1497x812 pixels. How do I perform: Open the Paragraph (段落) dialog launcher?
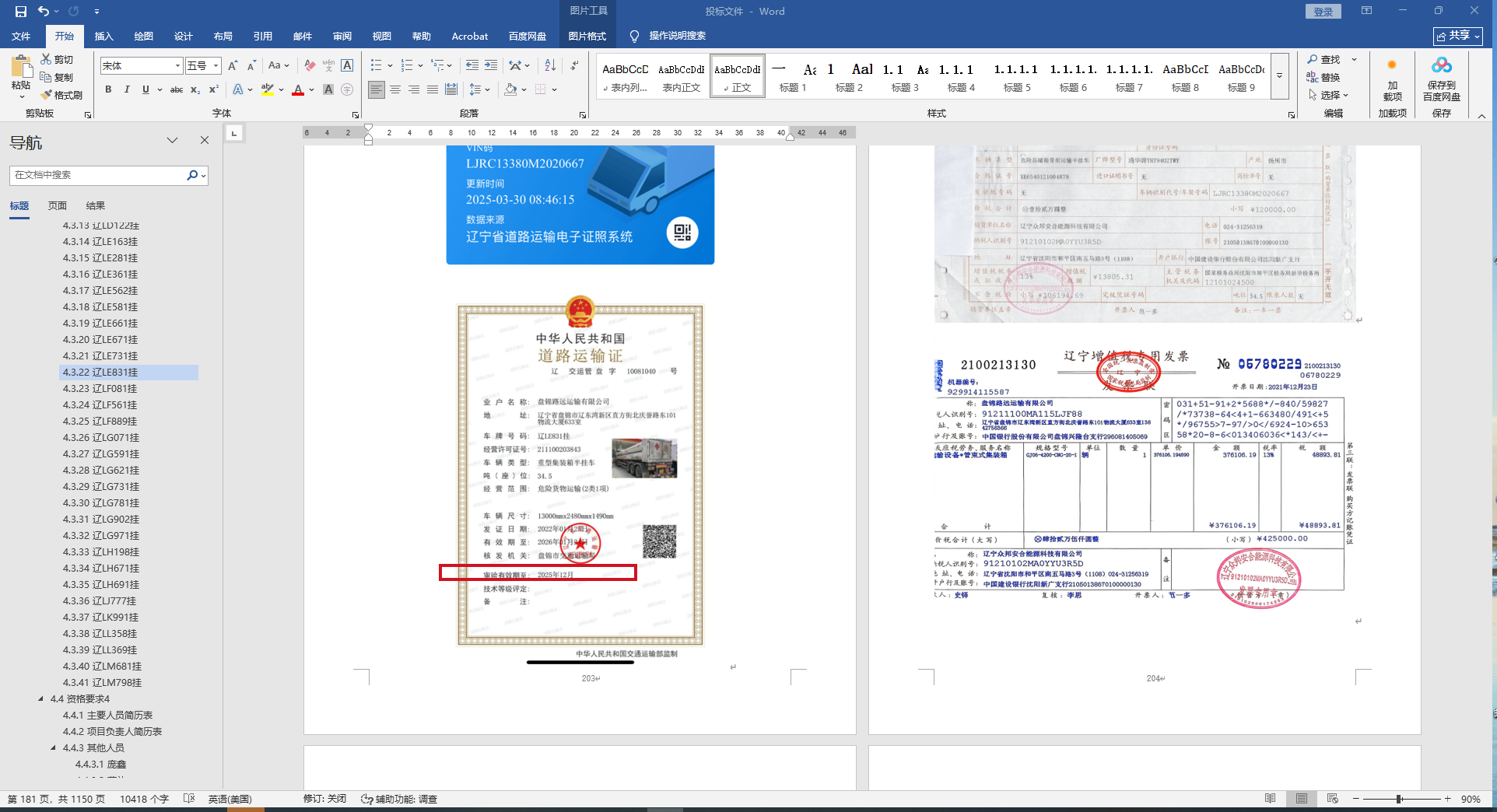pos(583,115)
